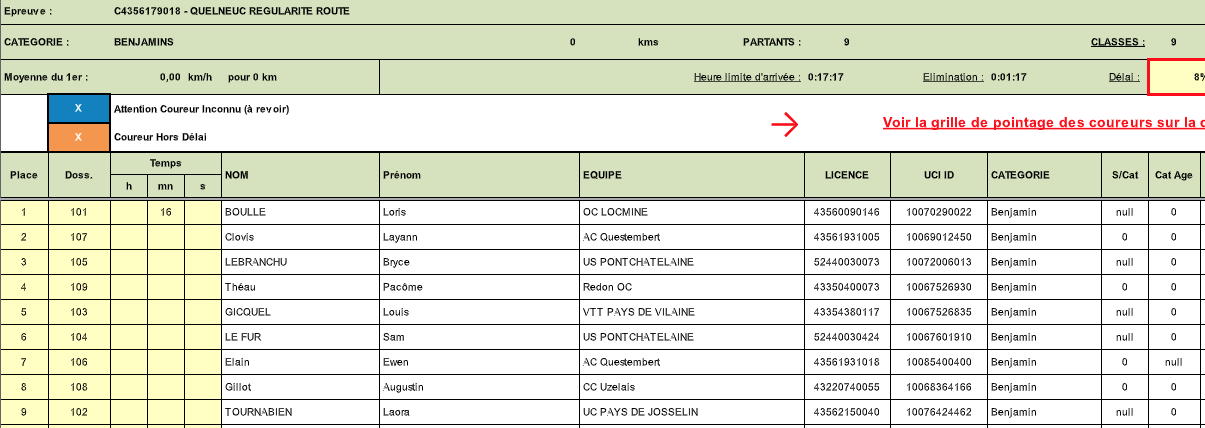Click the Cat Age column header
Viewport: 1205px width, 428px height.
click(x=1174, y=175)
